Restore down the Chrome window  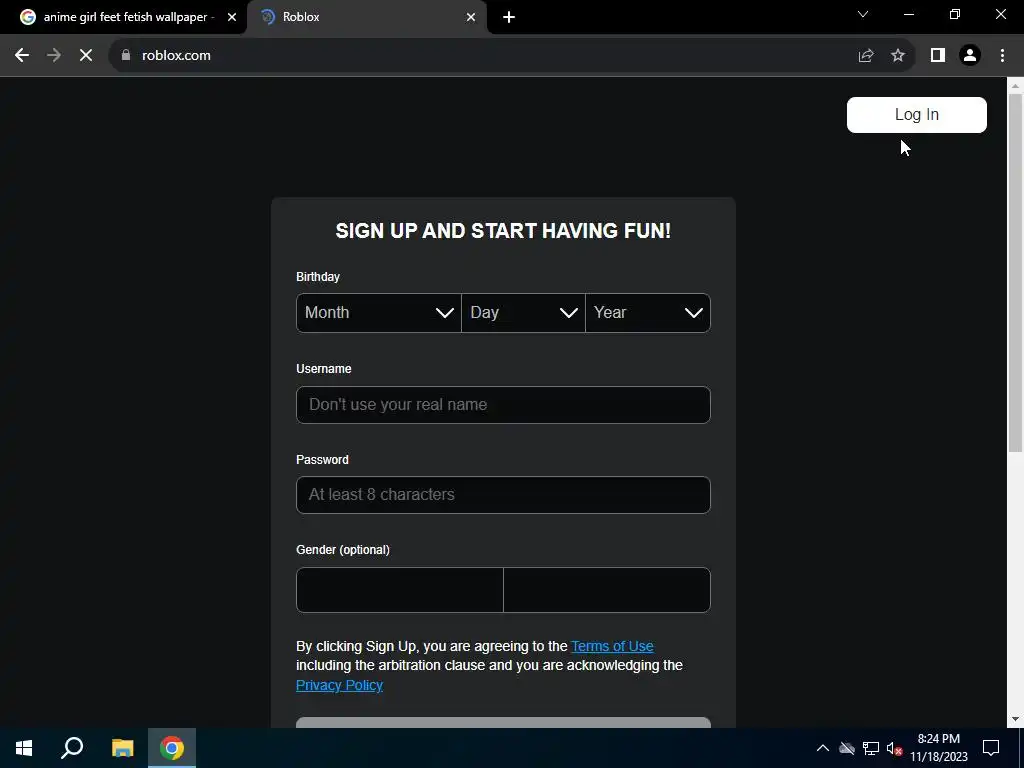click(x=955, y=14)
